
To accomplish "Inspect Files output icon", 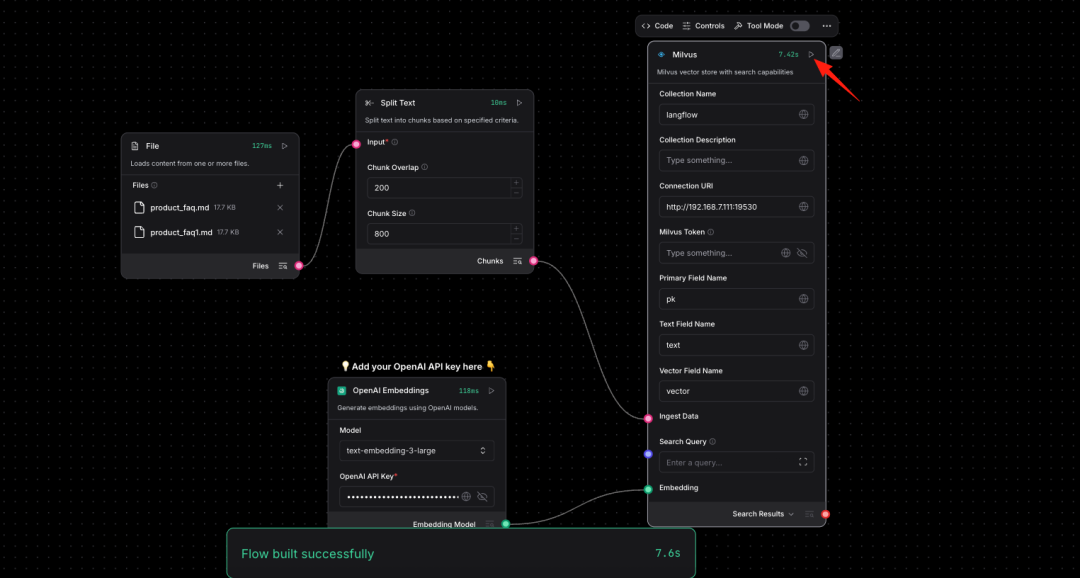I will (x=282, y=266).
